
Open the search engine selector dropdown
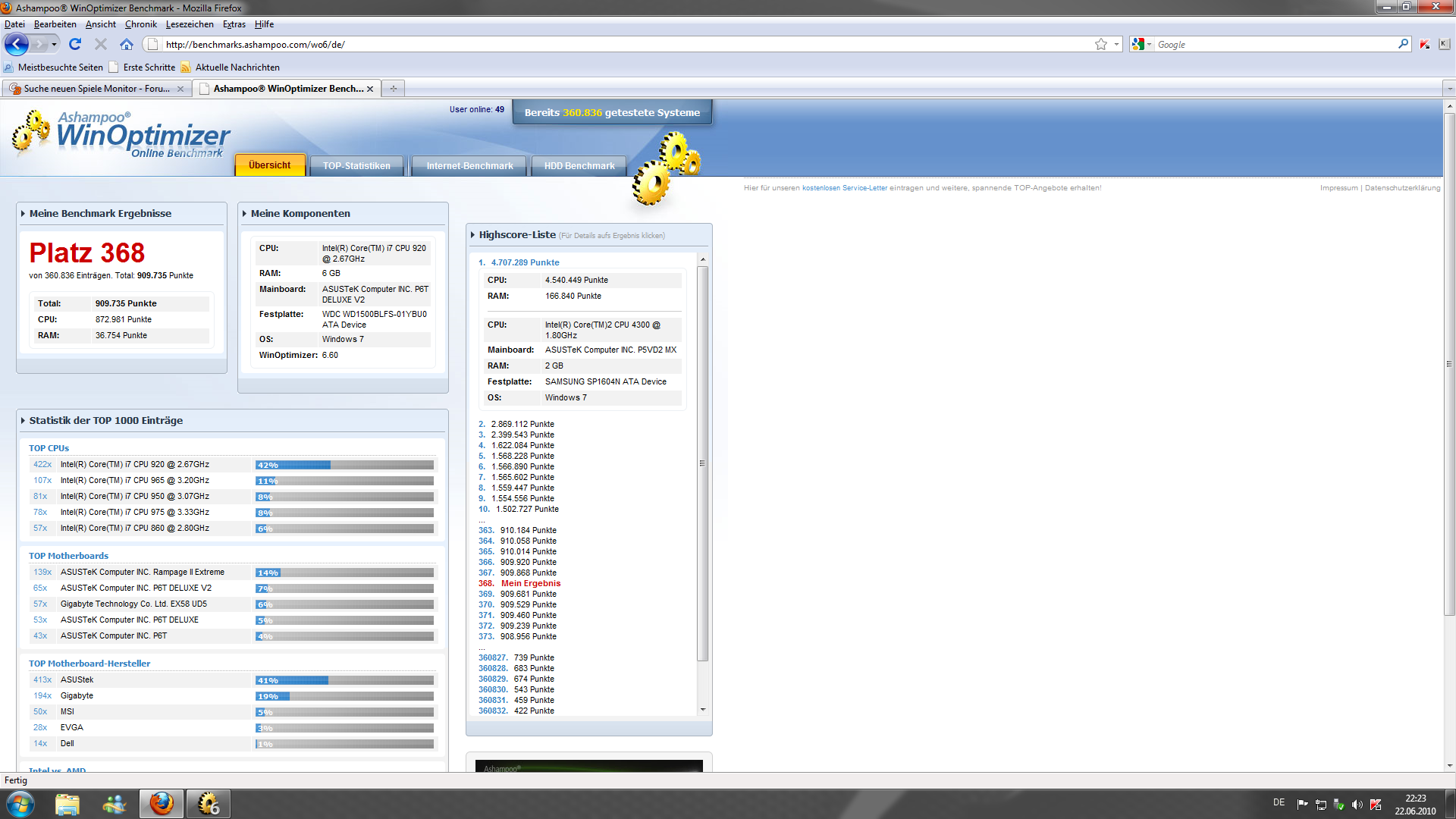pos(1141,44)
